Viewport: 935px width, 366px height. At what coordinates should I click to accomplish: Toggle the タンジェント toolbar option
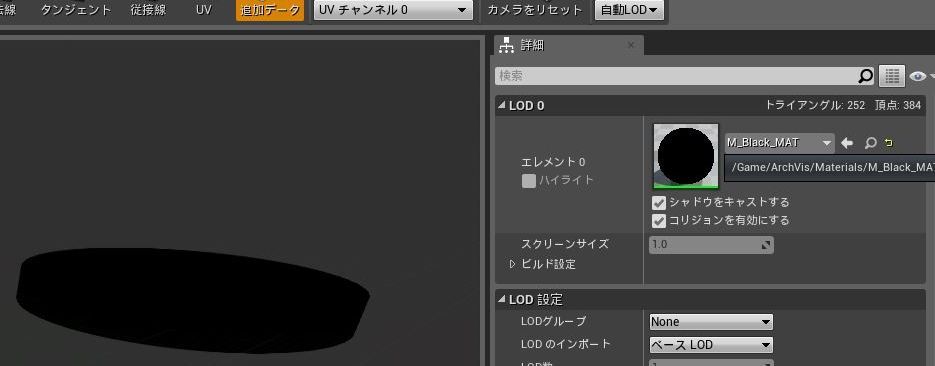click(76, 10)
